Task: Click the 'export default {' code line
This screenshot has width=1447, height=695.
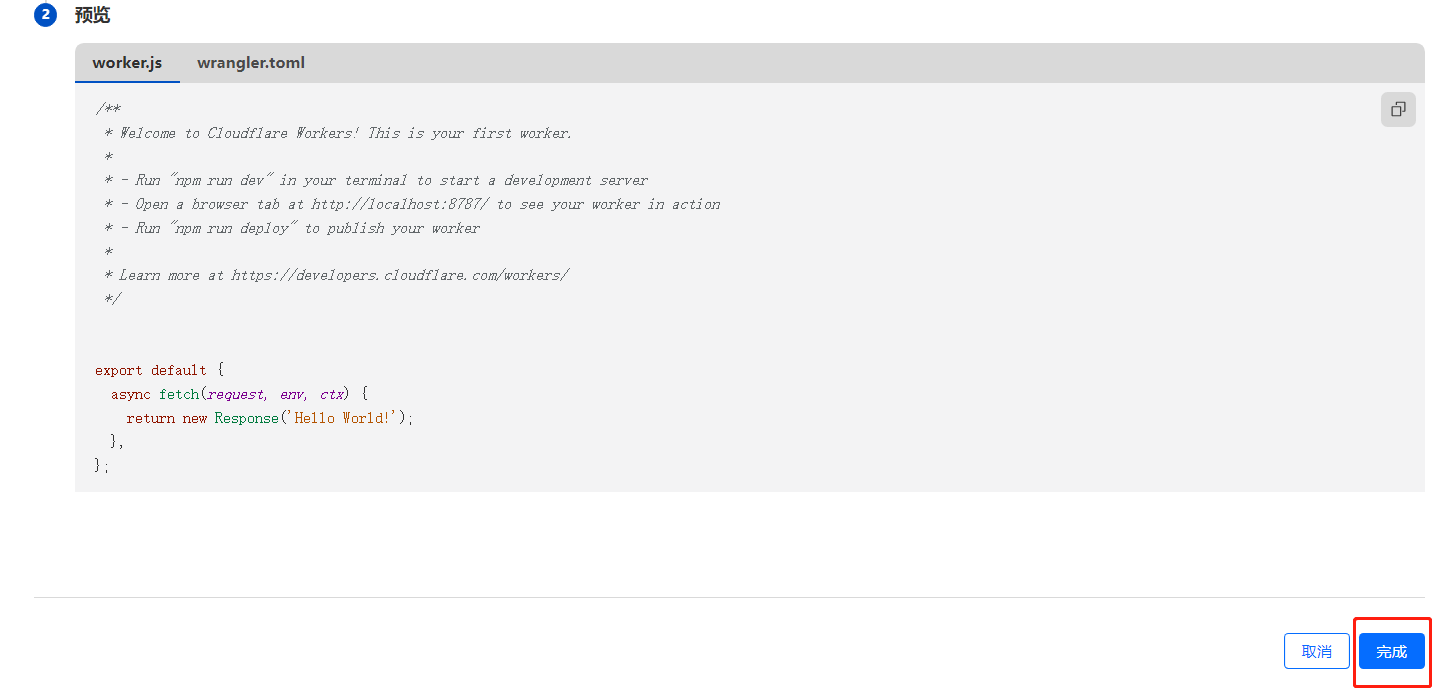Action: (x=159, y=370)
